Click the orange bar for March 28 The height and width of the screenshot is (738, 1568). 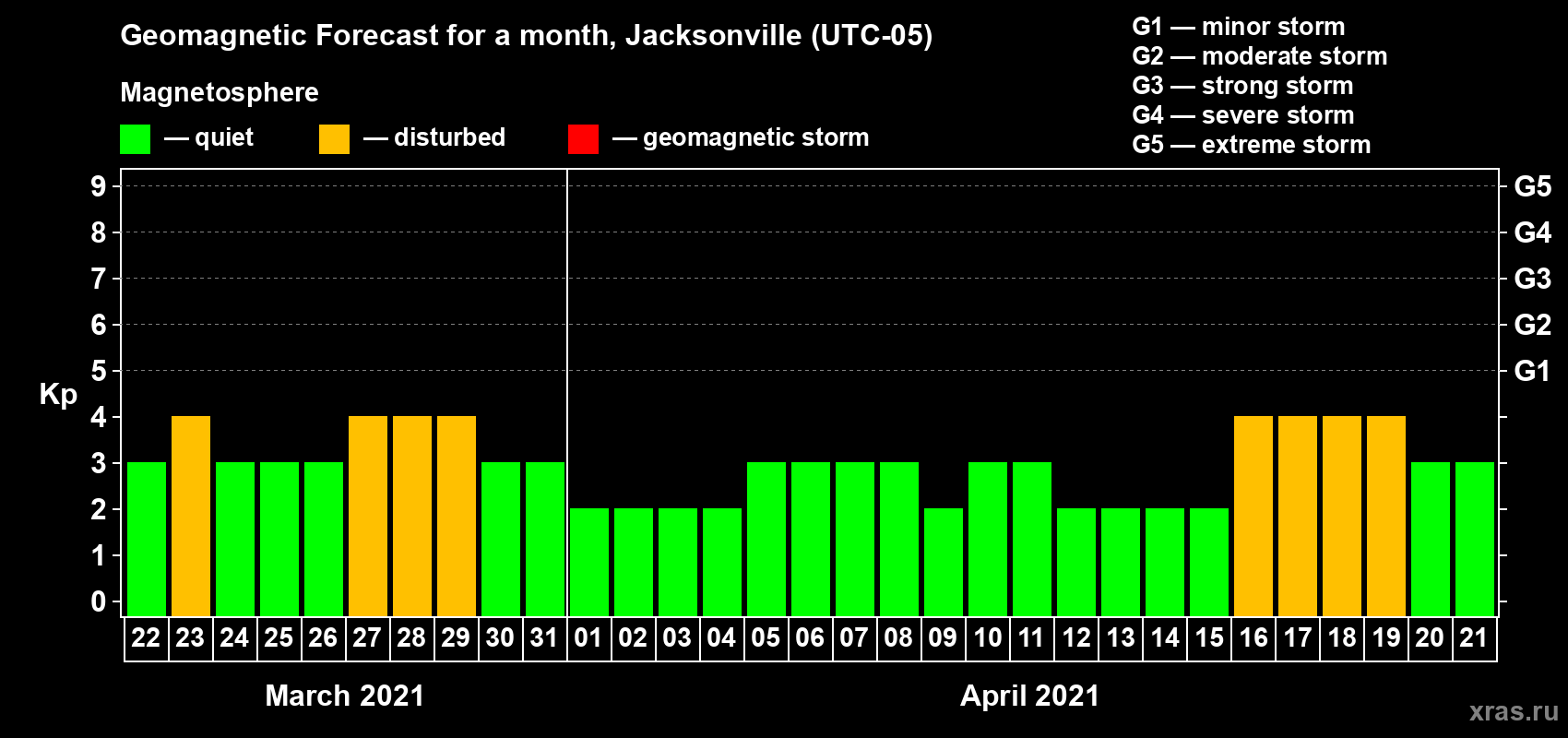point(412,516)
